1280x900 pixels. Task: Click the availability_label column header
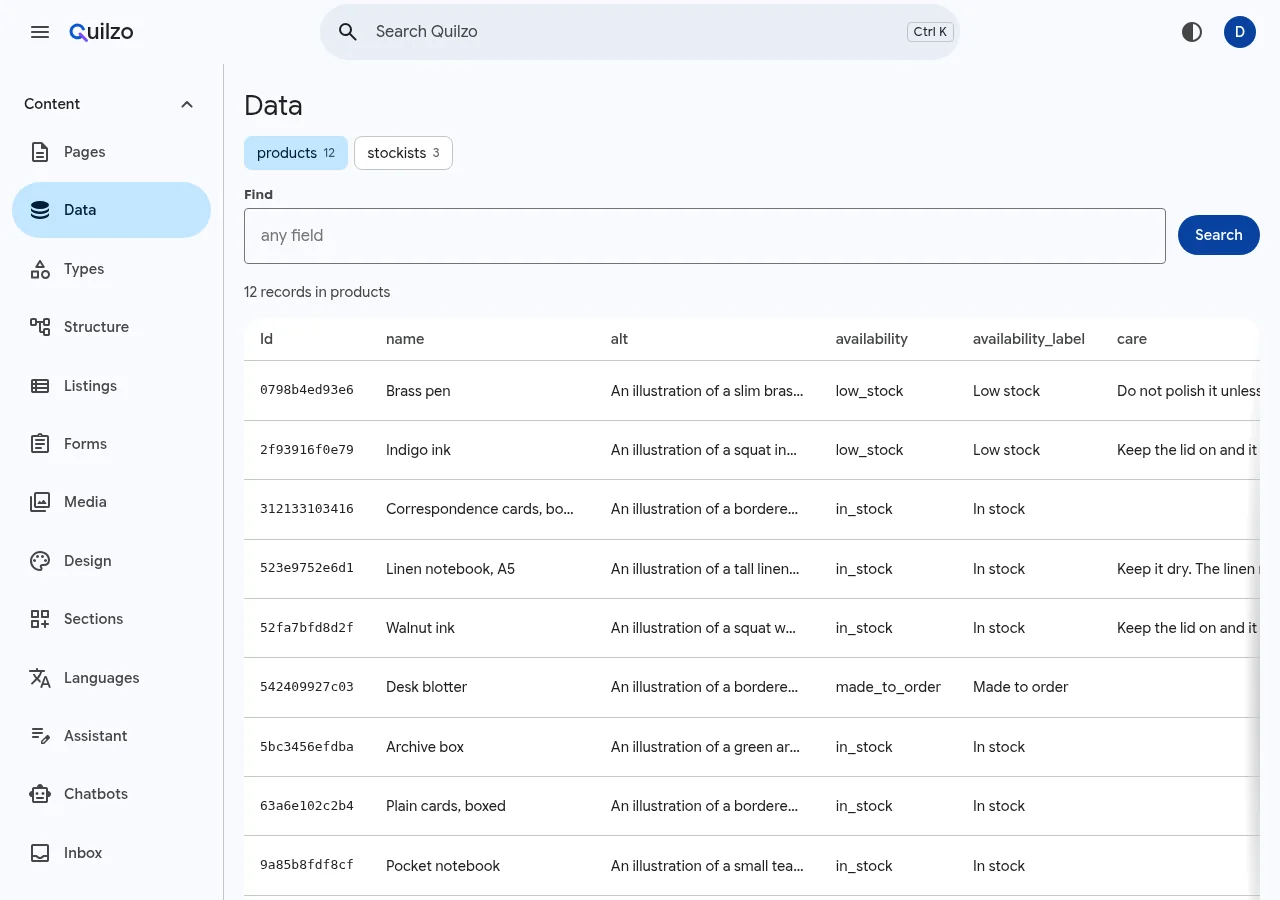1029,339
